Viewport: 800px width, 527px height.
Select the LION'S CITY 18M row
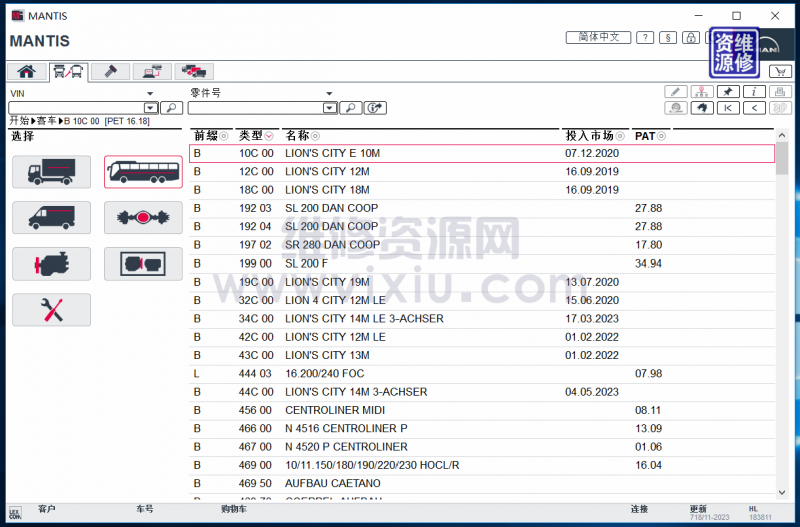482,190
